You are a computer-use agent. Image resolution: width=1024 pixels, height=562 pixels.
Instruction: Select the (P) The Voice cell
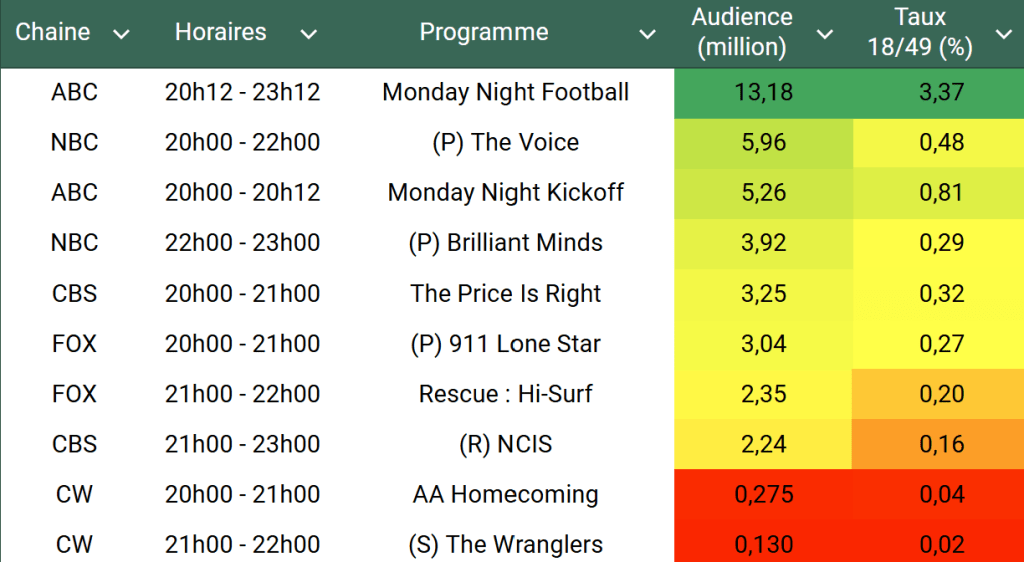(506, 143)
